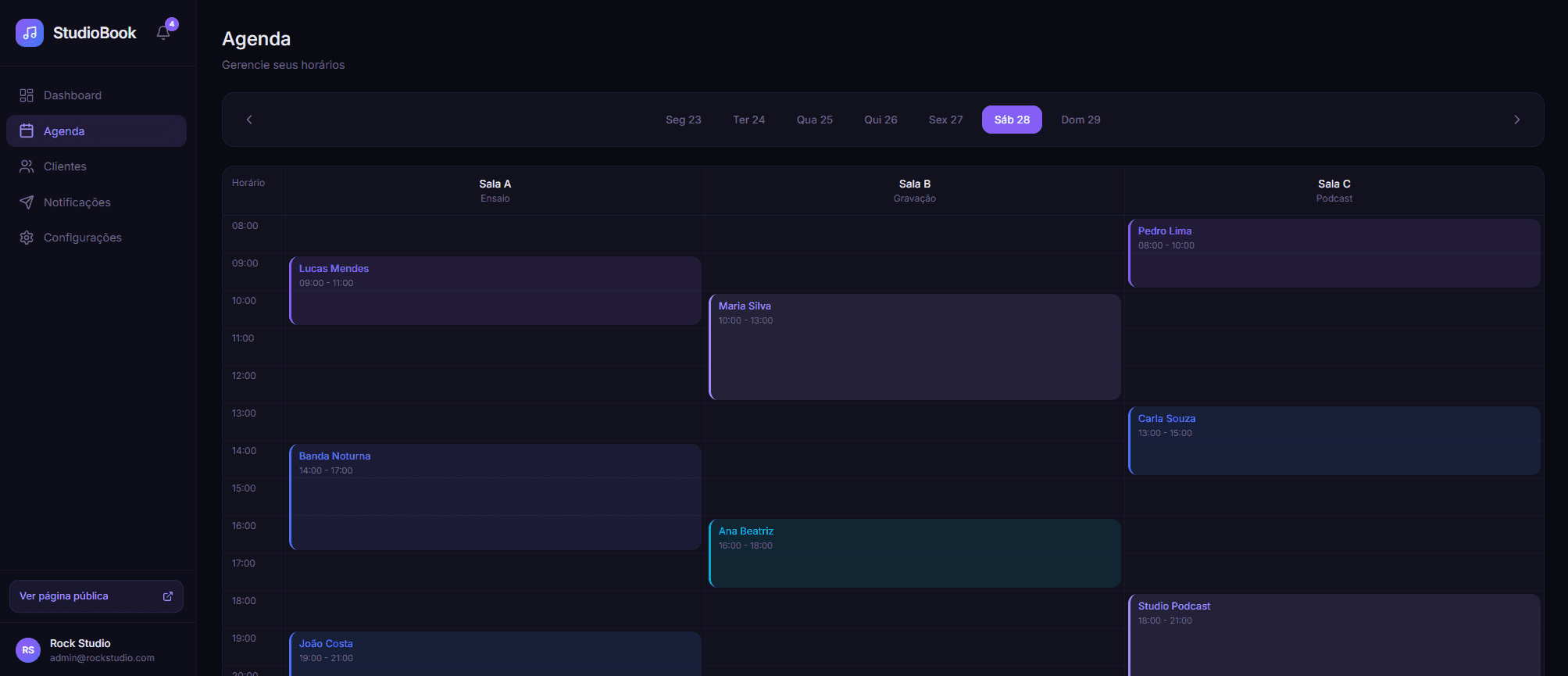Viewport: 1568px width, 676px height.
Task: Click the Sex 27 day tab
Action: (945, 120)
